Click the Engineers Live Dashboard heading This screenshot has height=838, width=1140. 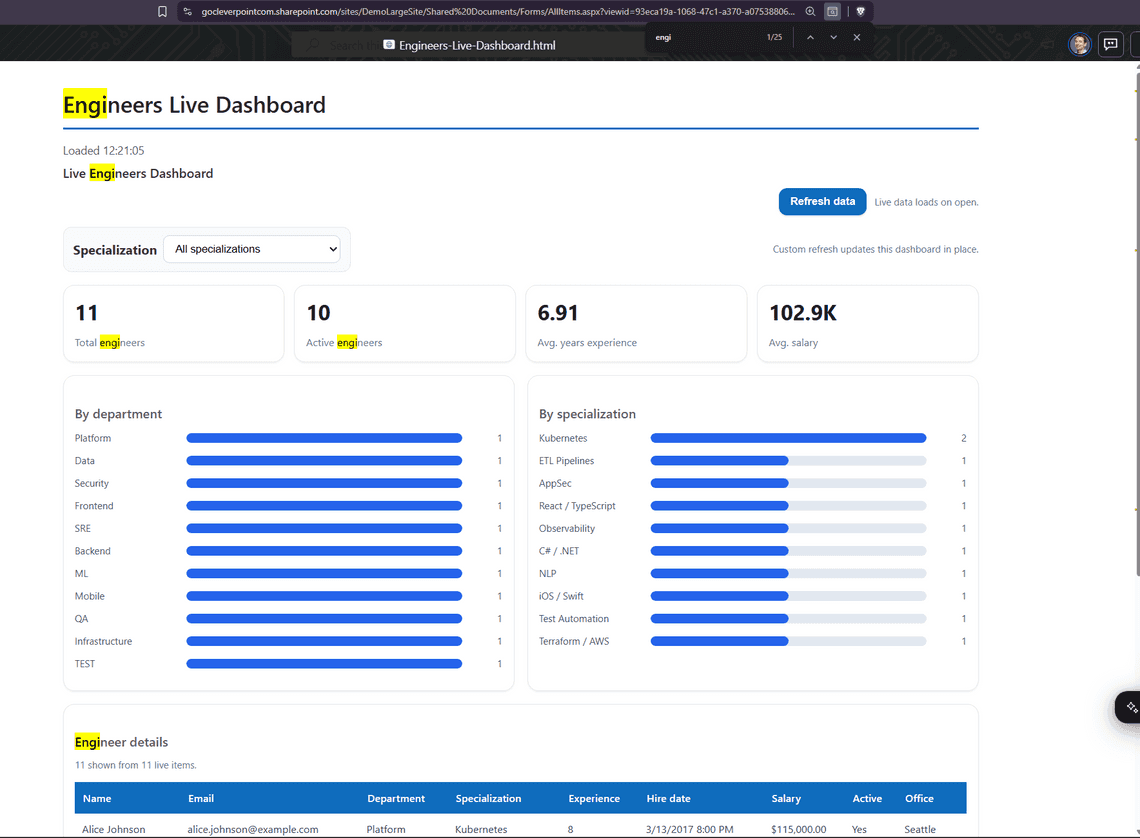coord(194,105)
